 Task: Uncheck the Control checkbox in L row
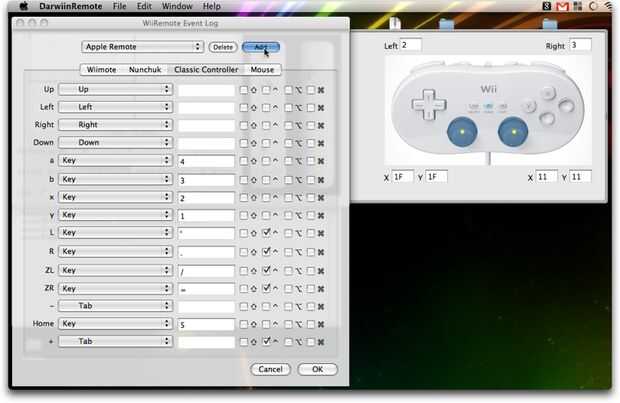coord(266,233)
